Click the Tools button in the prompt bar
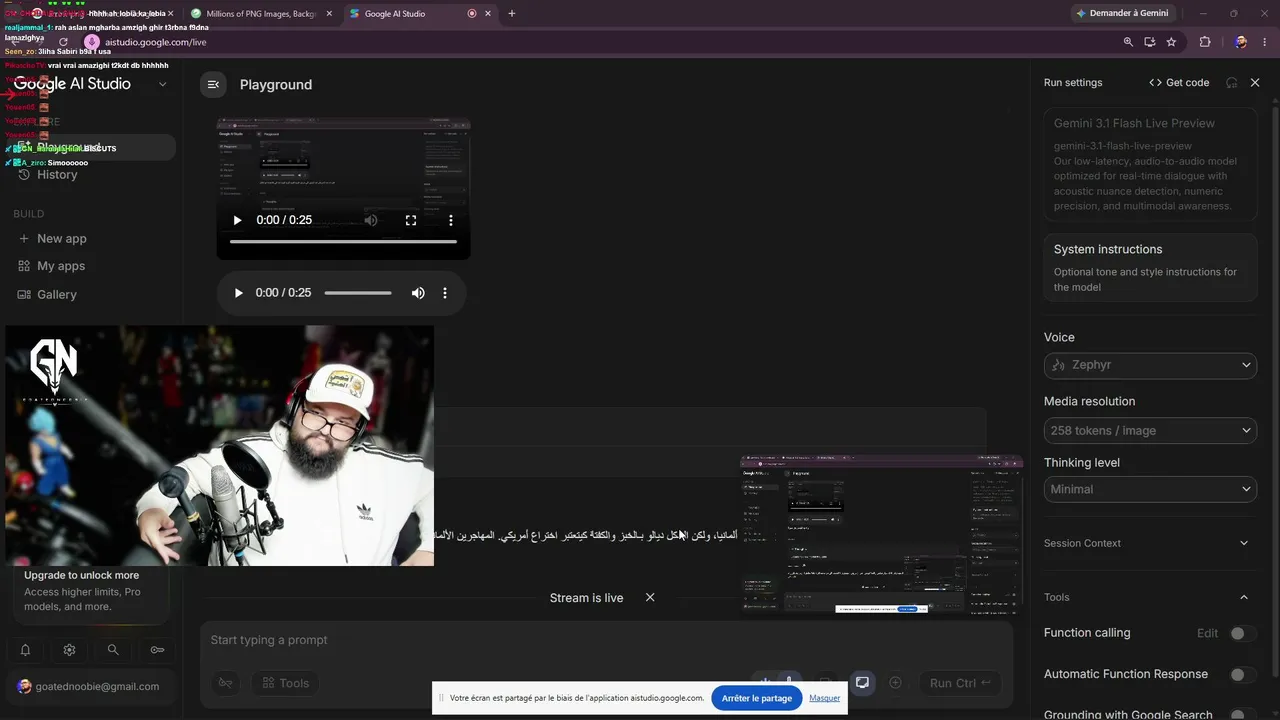1280x720 pixels. pos(285,683)
